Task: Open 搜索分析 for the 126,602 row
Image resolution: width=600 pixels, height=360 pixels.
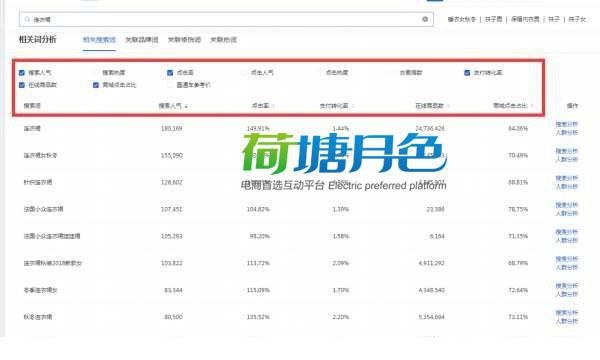Action: tap(567, 178)
